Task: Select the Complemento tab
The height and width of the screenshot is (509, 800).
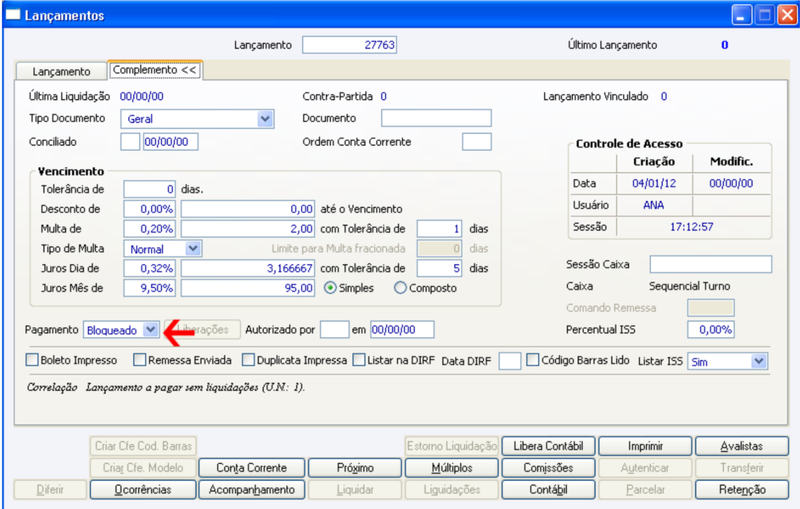Action: 155,70
